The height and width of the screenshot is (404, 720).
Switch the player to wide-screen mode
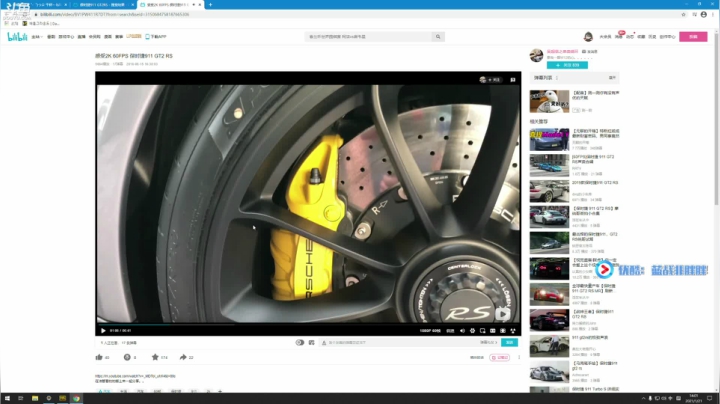493,331
